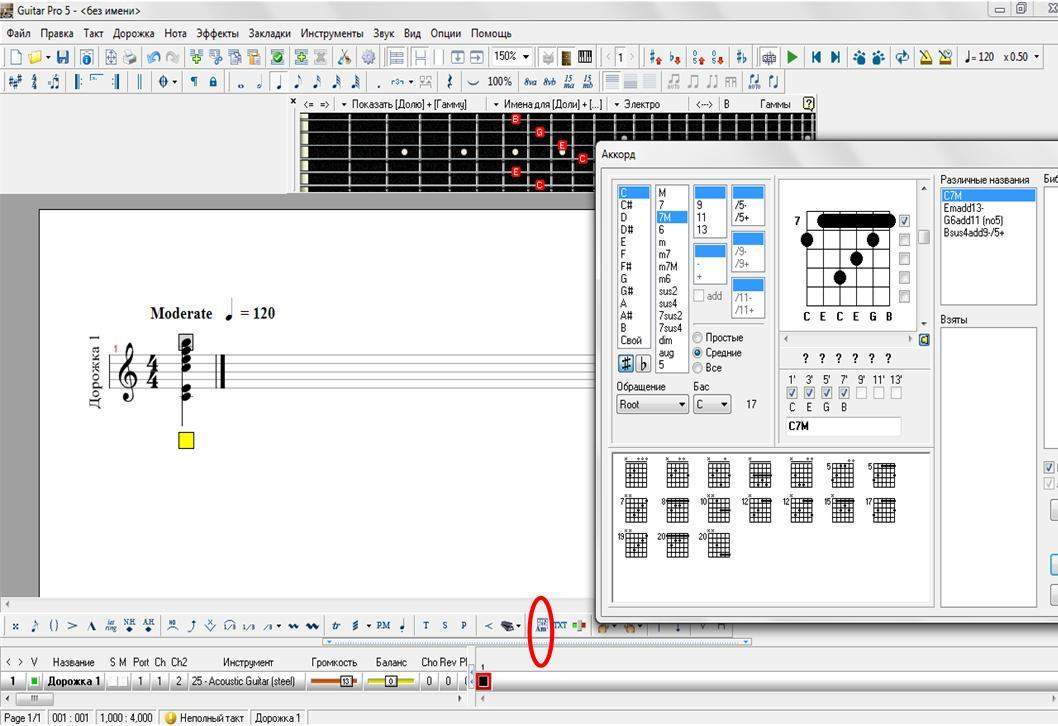1058x726 pixels.
Task: Open the 'Бас' bass note dropdown
Action: tap(712, 404)
